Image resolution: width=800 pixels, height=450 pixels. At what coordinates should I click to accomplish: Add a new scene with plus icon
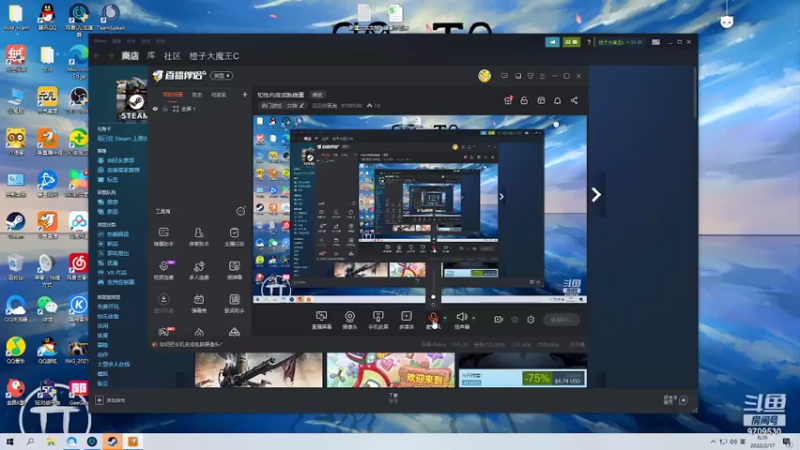click(x=244, y=94)
